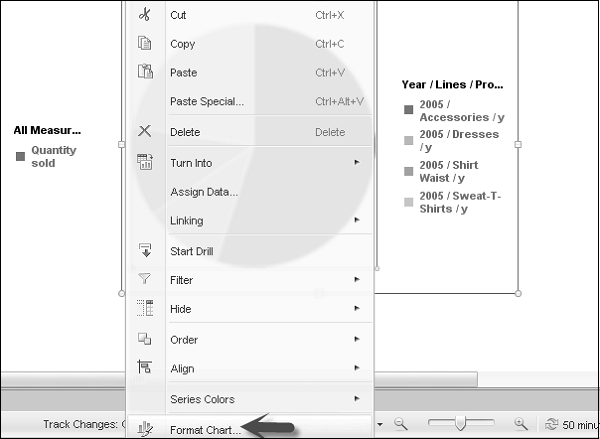Click the Paste clipboard icon

[x=144, y=72]
